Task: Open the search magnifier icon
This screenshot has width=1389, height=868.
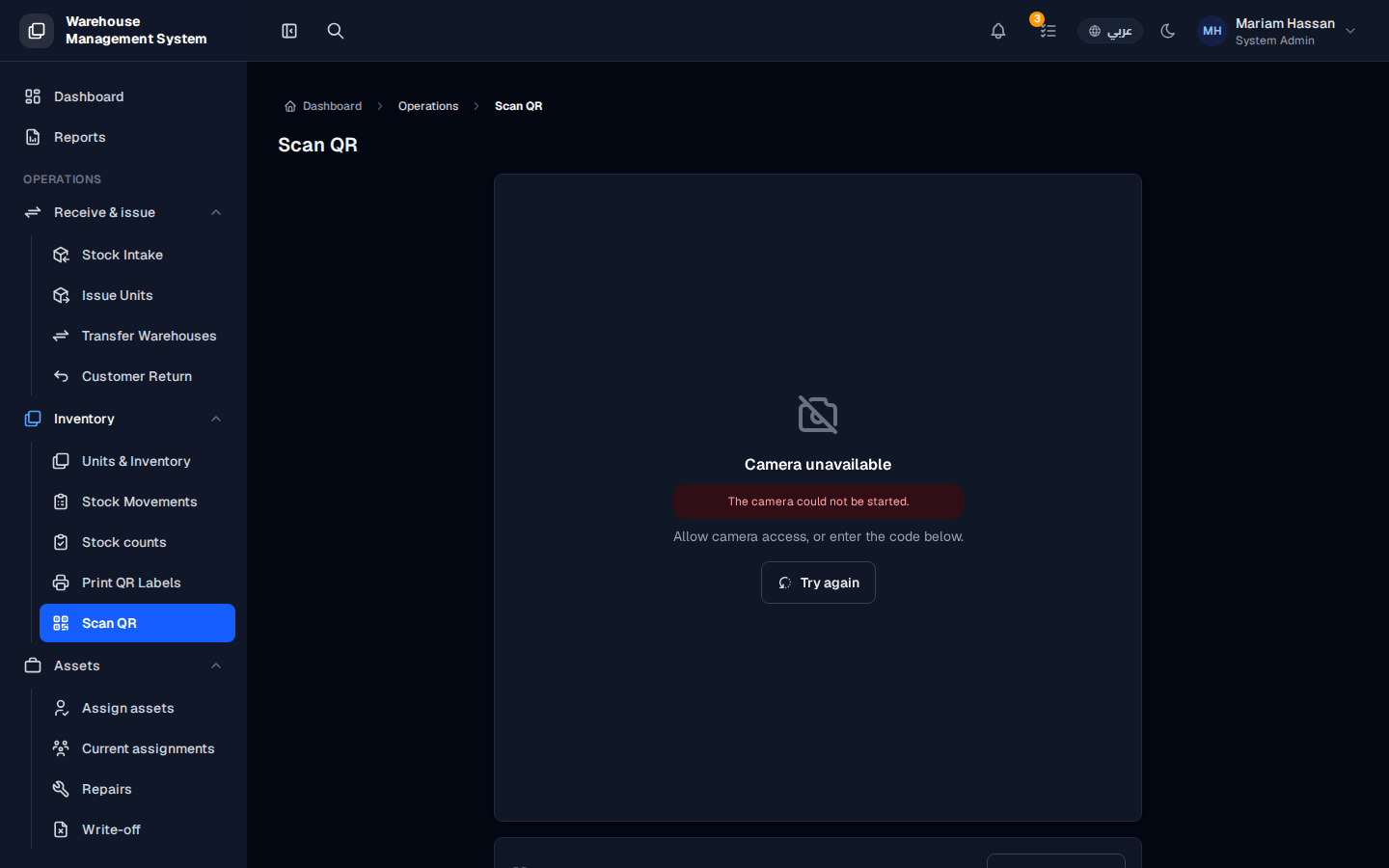Action: (336, 31)
